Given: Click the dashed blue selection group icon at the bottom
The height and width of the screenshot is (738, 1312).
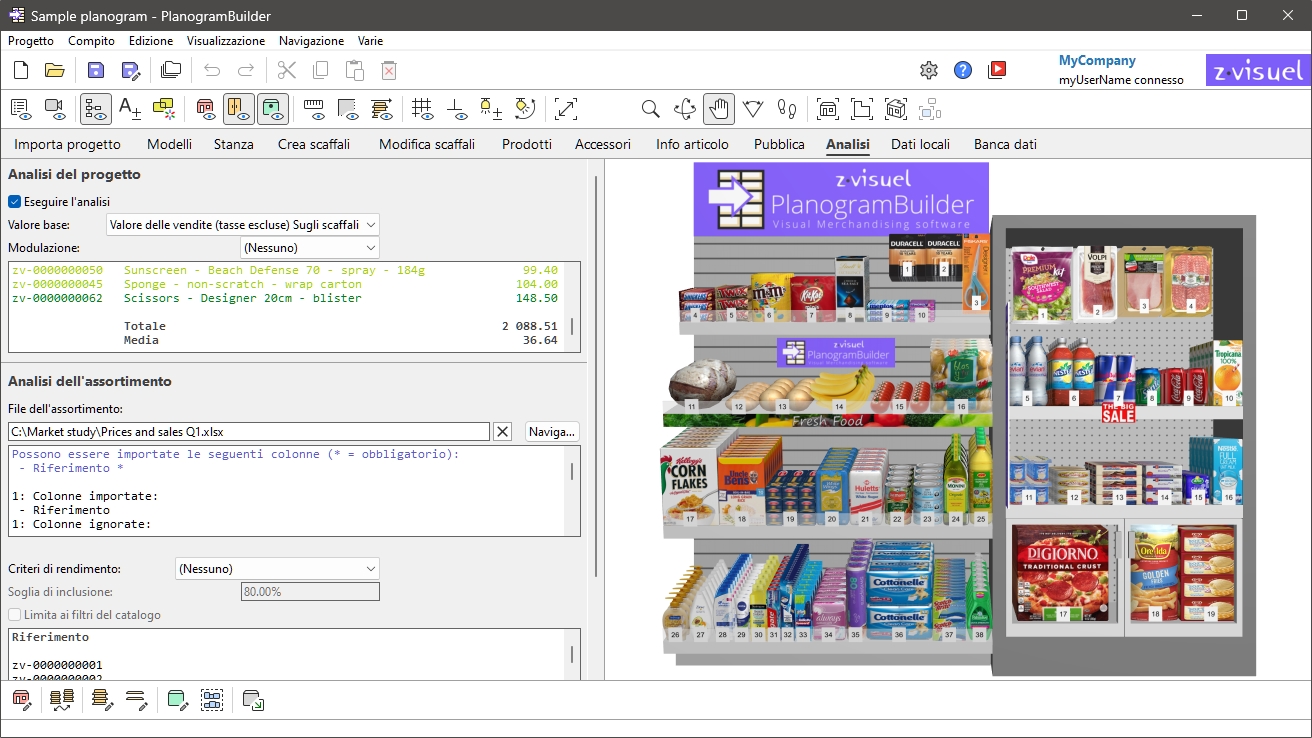Looking at the screenshot, I should tap(212, 700).
